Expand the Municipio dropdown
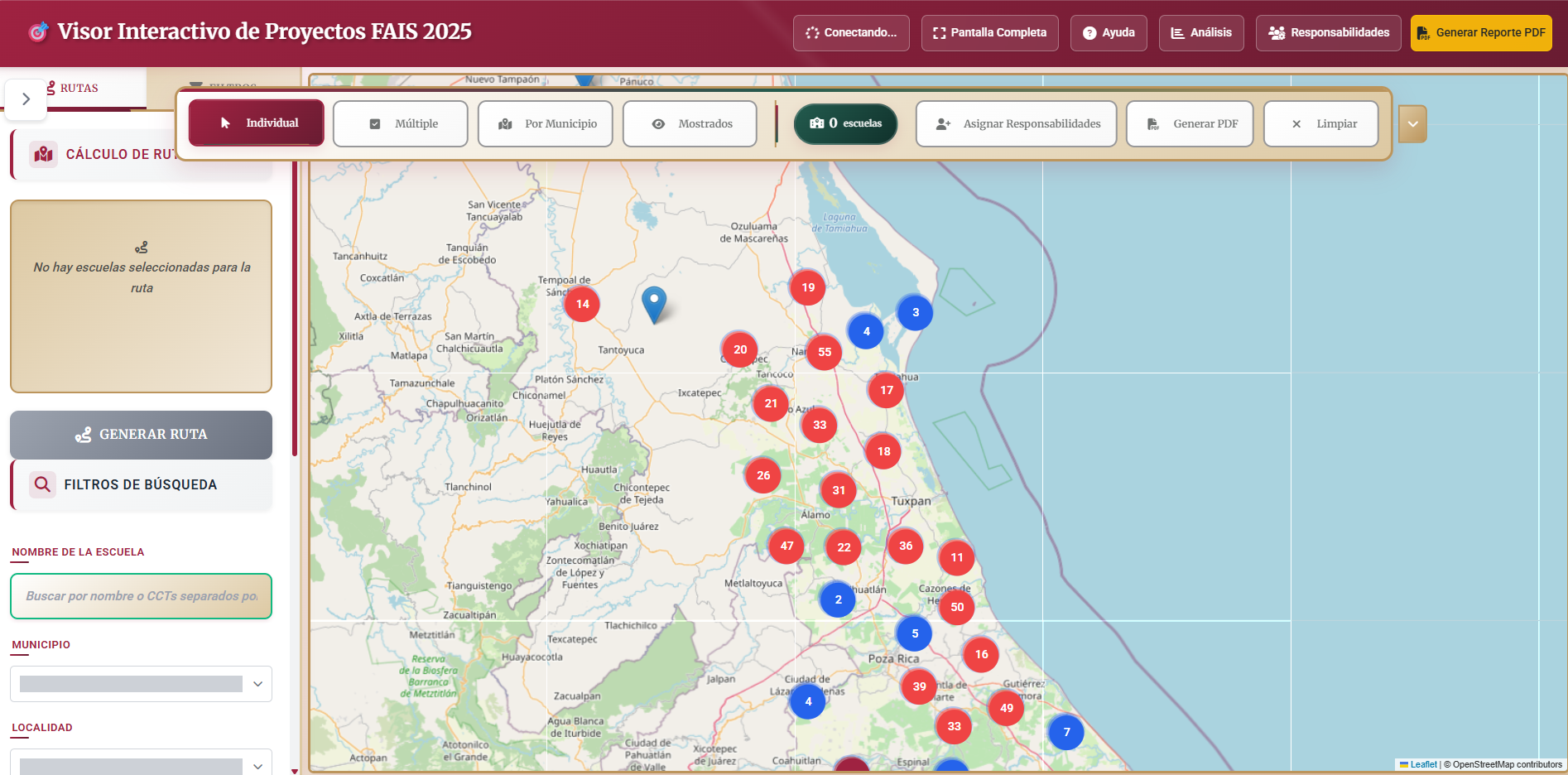The height and width of the screenshot is (775, 1568). point(141,684)
